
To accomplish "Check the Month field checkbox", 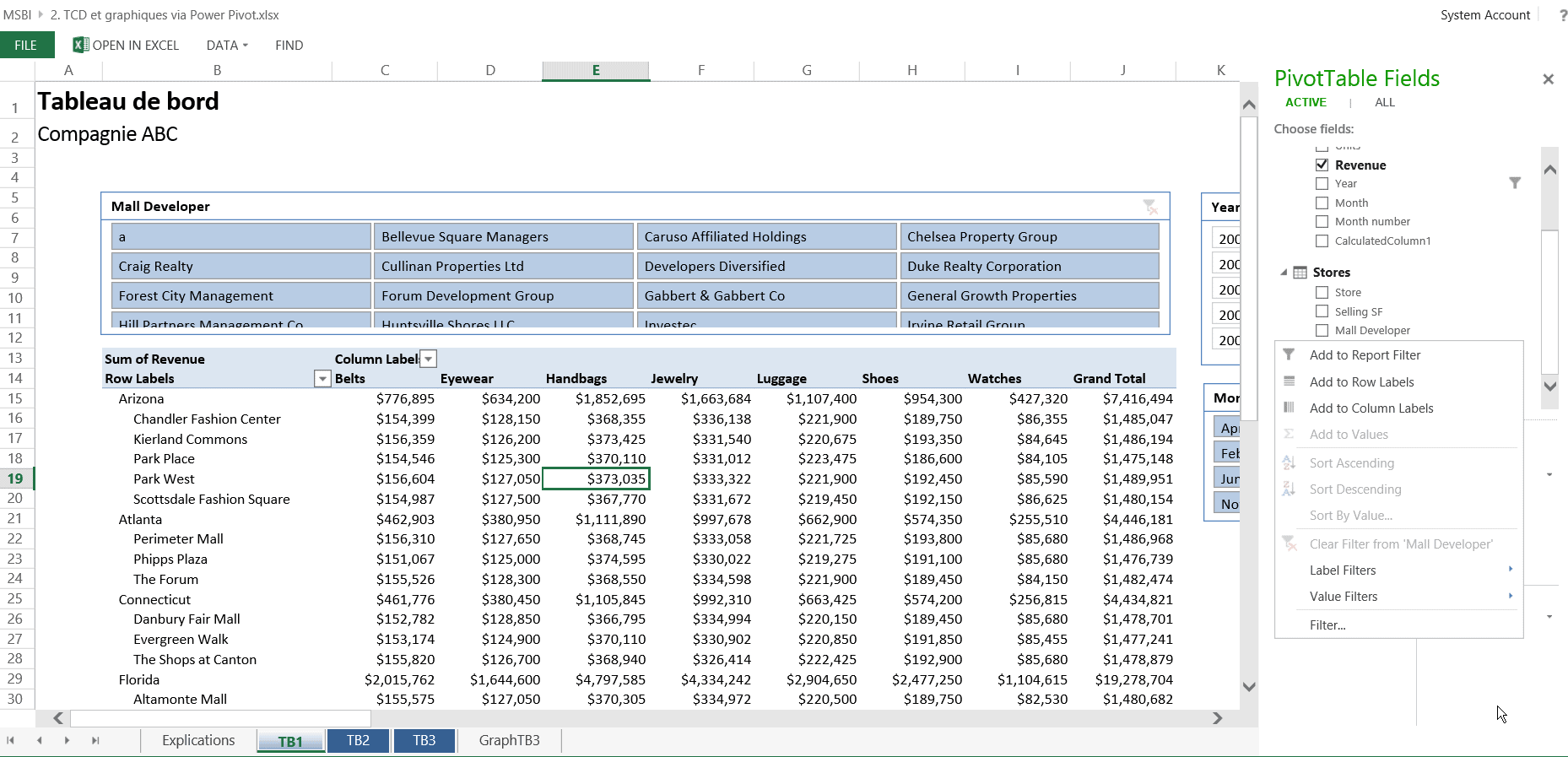I will pyautogui.click(x=1322, y=203).
